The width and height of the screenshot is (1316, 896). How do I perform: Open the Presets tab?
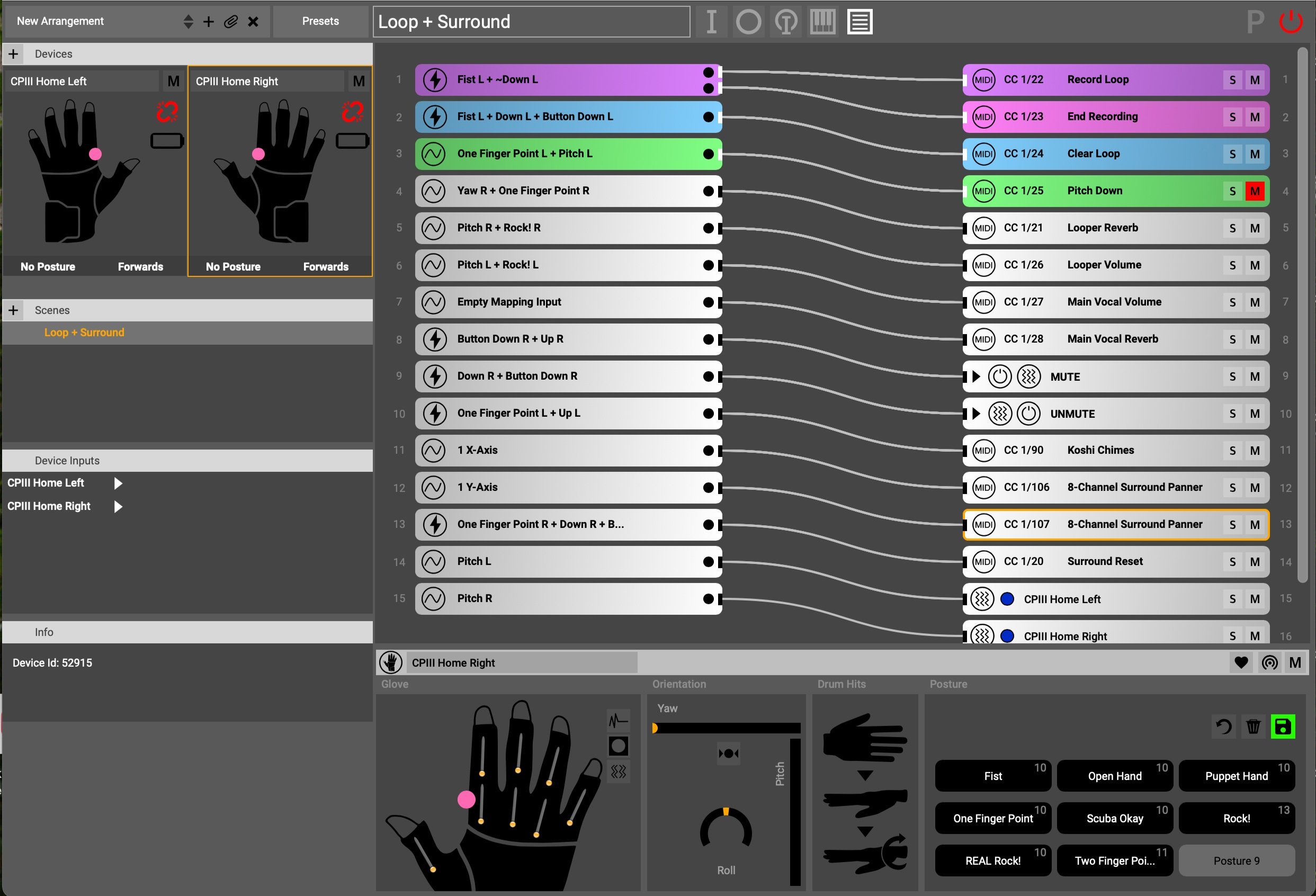pyautogui.click(x=320, y=22)
